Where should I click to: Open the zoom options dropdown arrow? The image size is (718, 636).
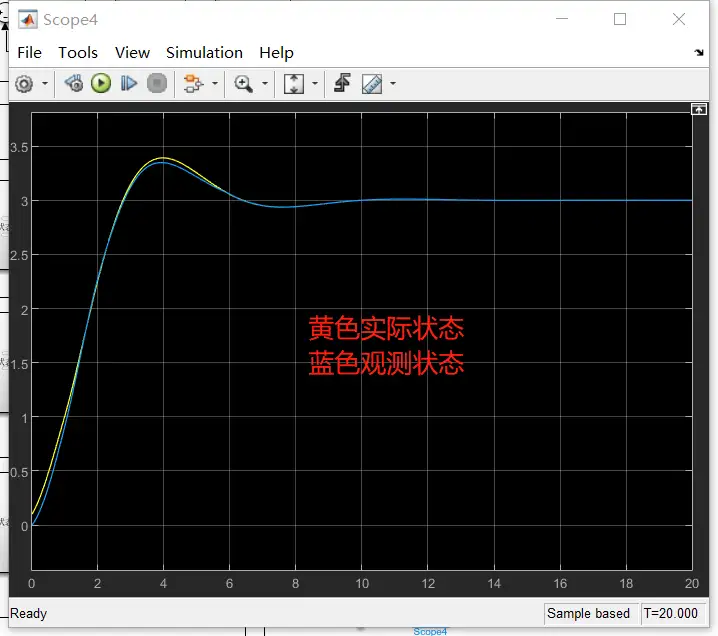(x=265, y=84)
